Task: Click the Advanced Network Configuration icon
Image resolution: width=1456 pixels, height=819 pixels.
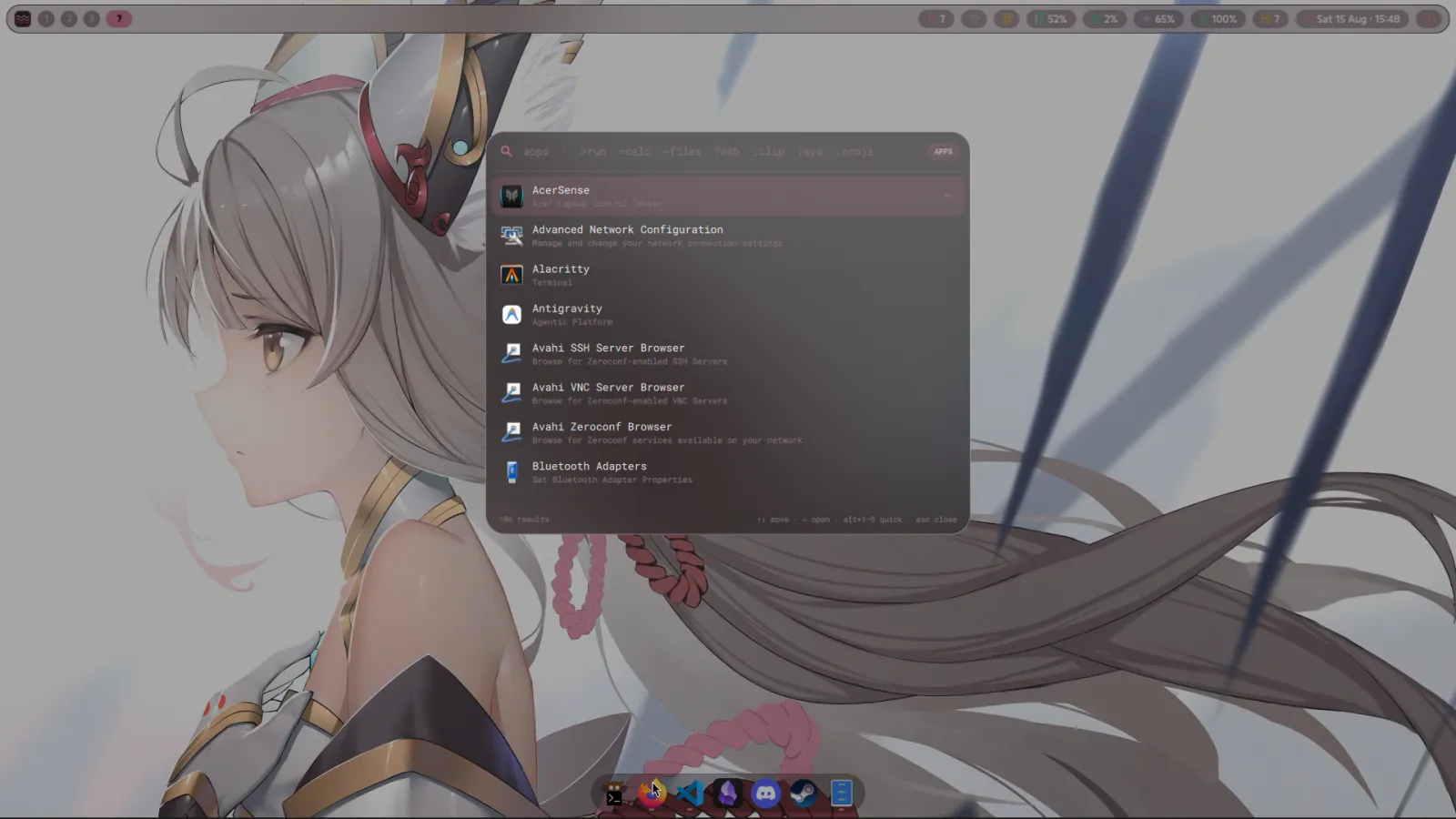Action: point(511,236)
